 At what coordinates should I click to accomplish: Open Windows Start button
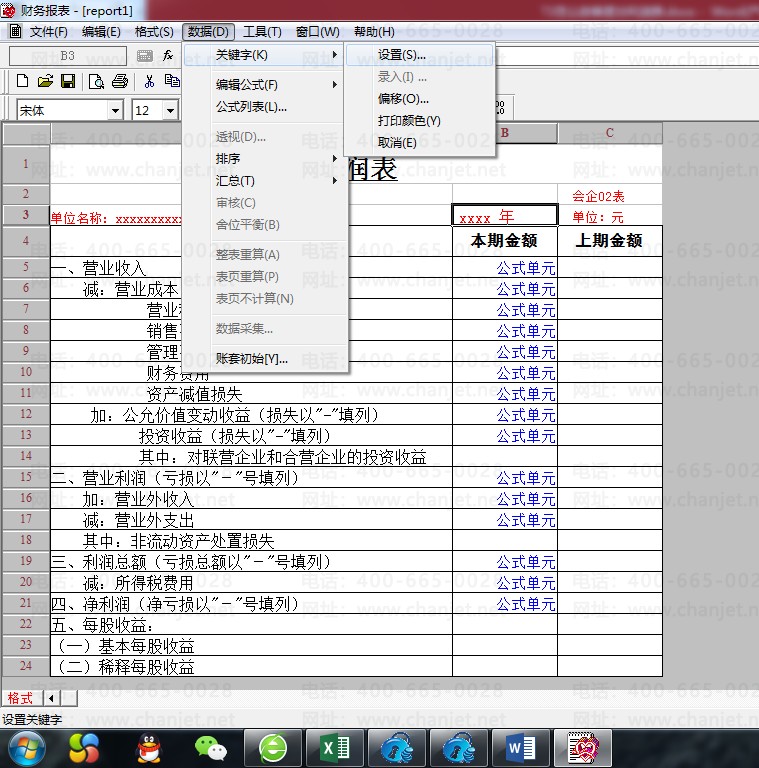(27, 748)
